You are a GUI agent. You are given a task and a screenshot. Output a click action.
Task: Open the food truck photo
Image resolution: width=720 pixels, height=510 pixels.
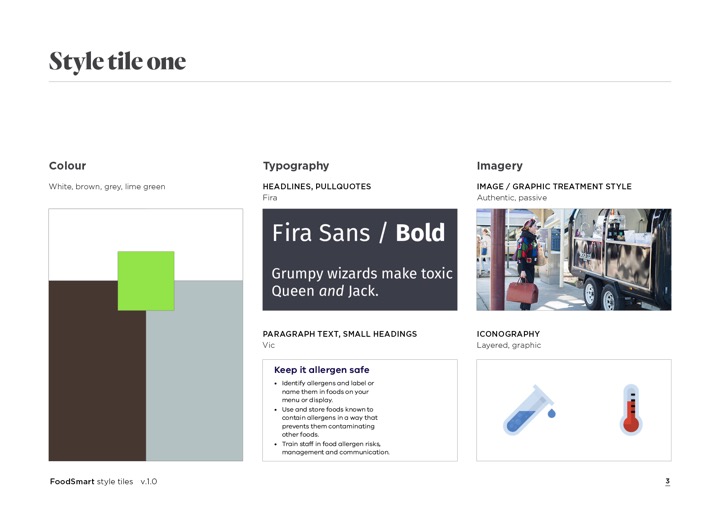tap(574, 259)
